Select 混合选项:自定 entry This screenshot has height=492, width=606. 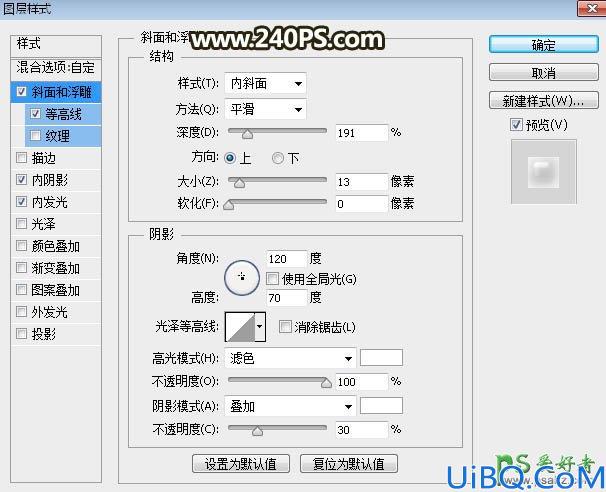click(56, 68)
